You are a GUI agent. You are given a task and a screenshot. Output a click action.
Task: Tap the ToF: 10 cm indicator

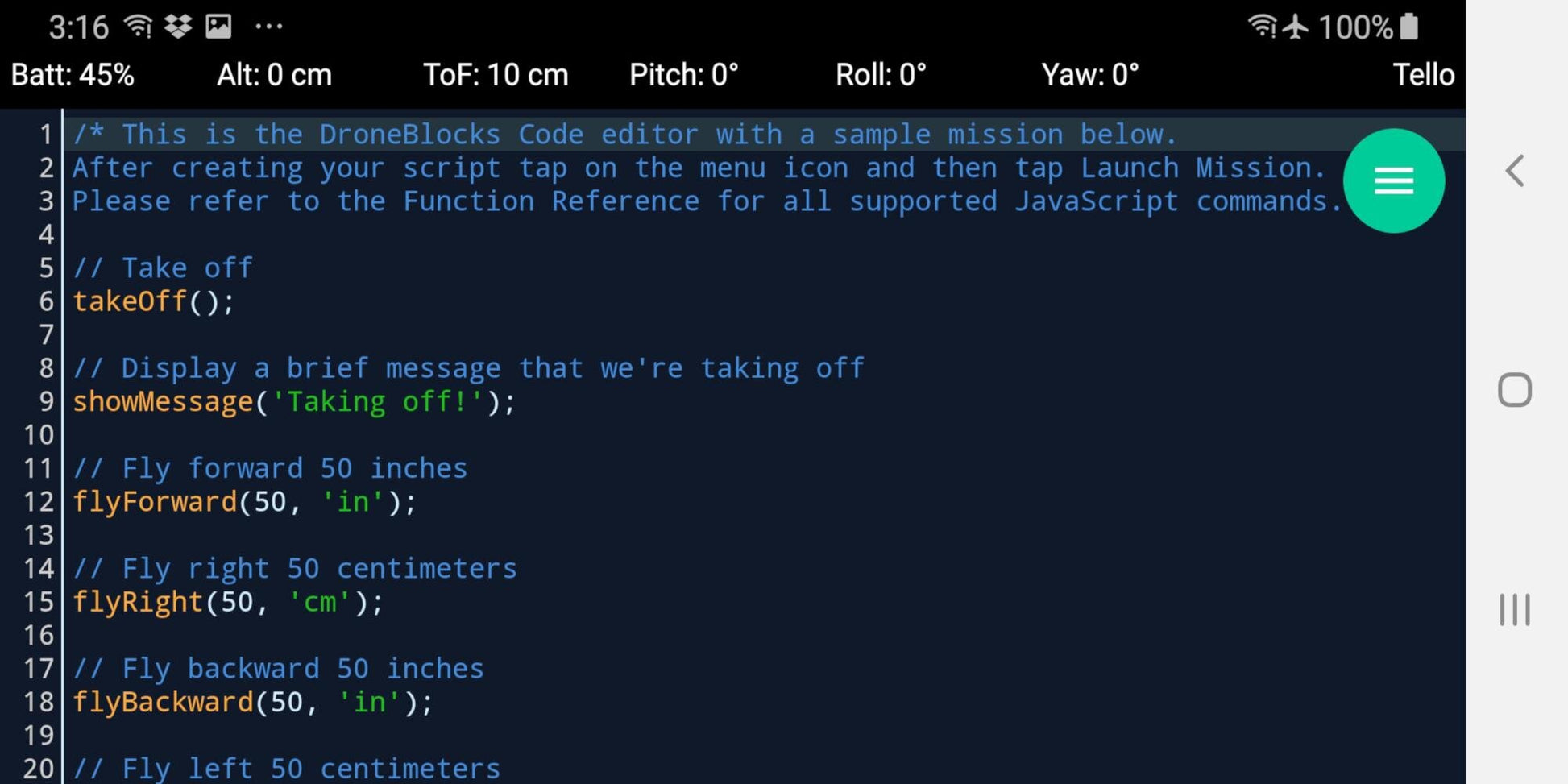(496, 75)
